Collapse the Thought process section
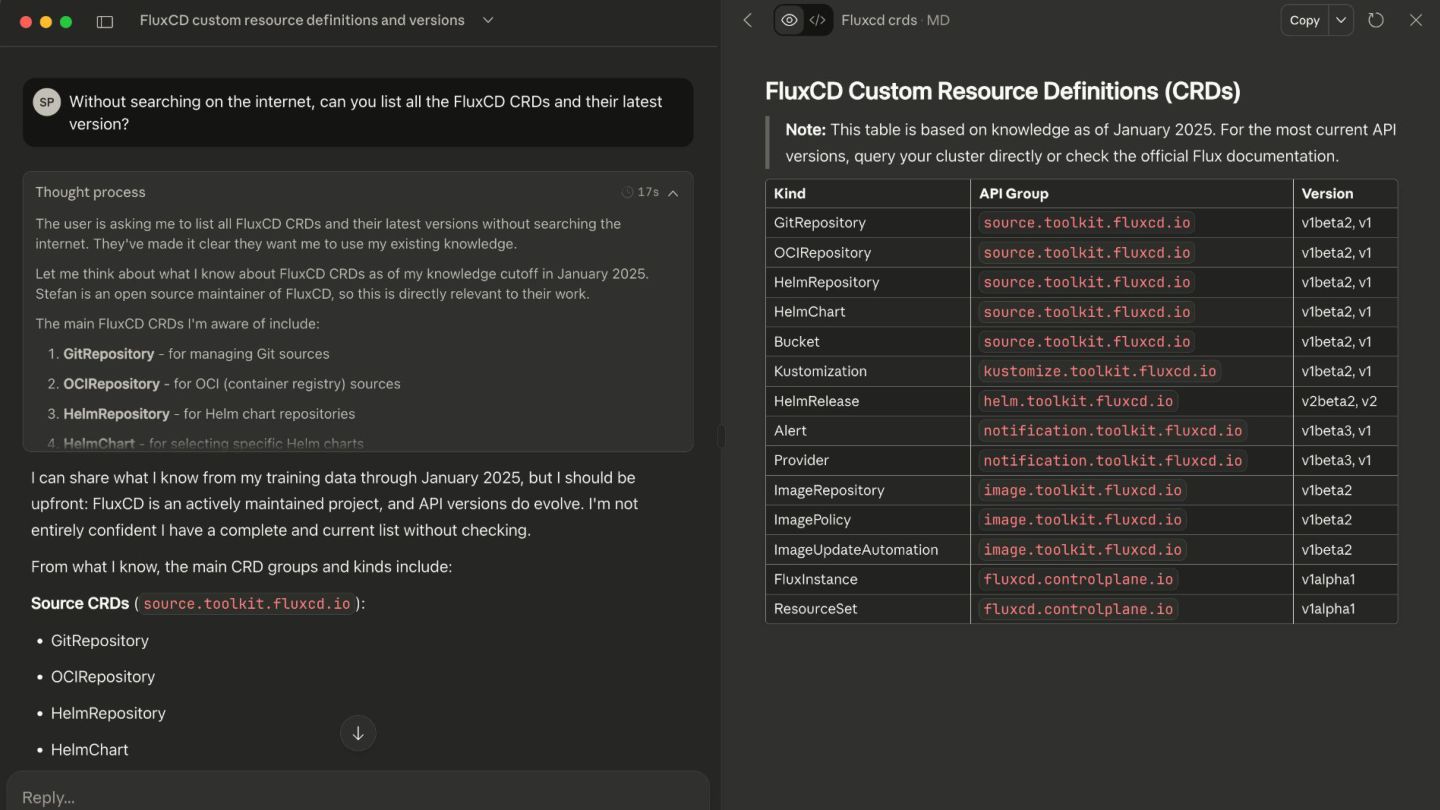1440x810 pixels. click(673, 193)
